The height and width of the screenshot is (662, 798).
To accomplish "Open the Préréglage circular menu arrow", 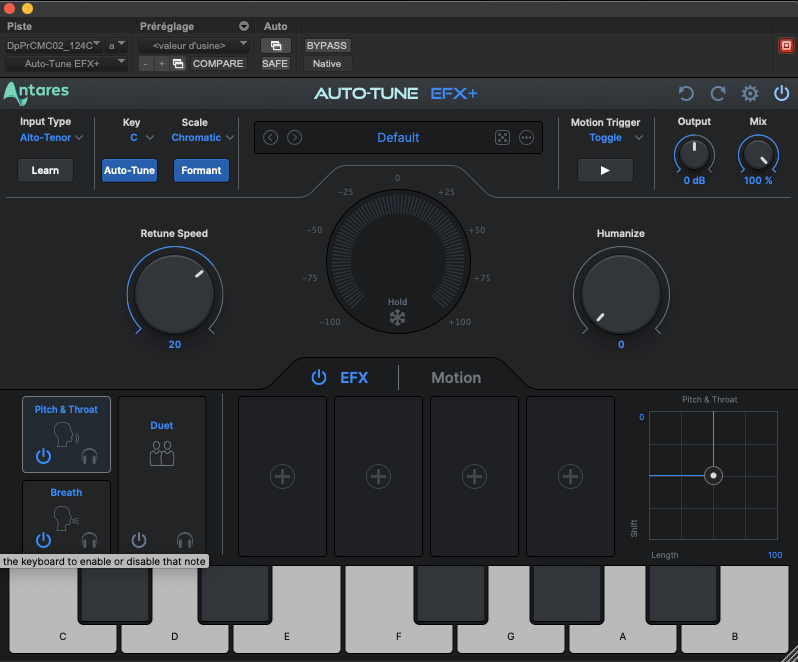I will pos(244,26).
